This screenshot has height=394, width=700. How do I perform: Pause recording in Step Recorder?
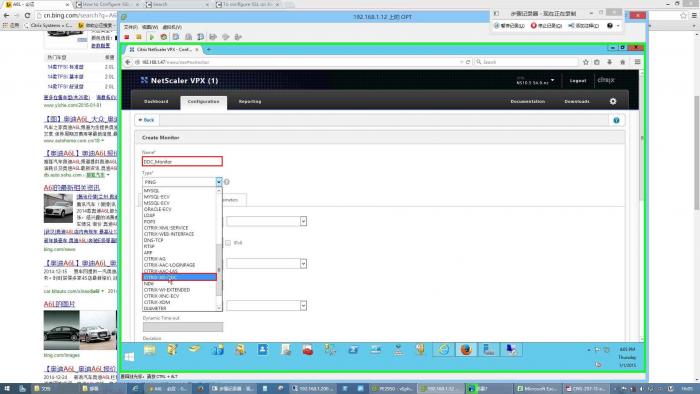(509, 26)
